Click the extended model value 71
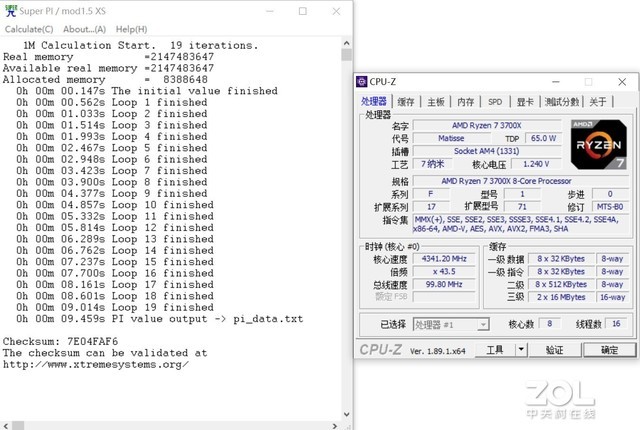Image resolution: width=640 pixels, height=430 pixels. (522, 206)
